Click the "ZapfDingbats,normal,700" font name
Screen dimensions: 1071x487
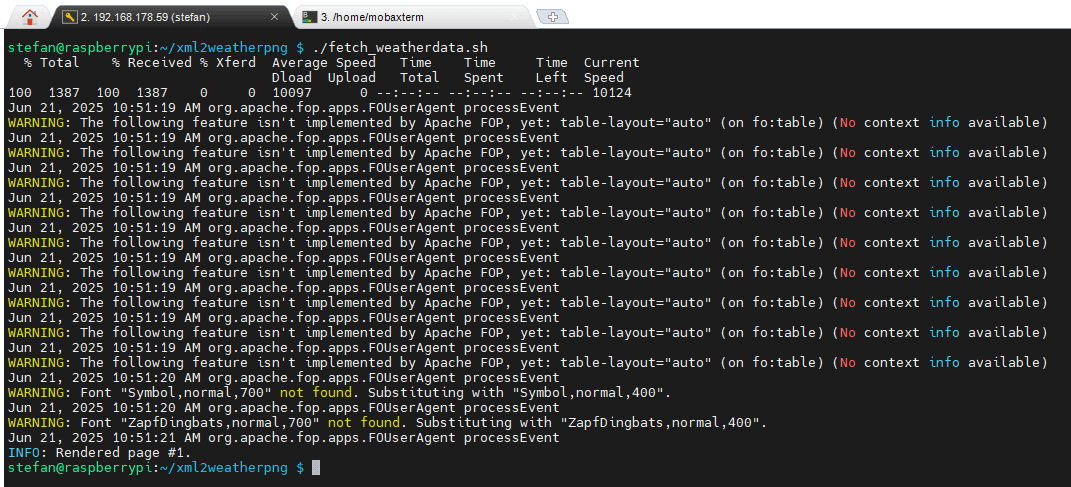(220, 423)
